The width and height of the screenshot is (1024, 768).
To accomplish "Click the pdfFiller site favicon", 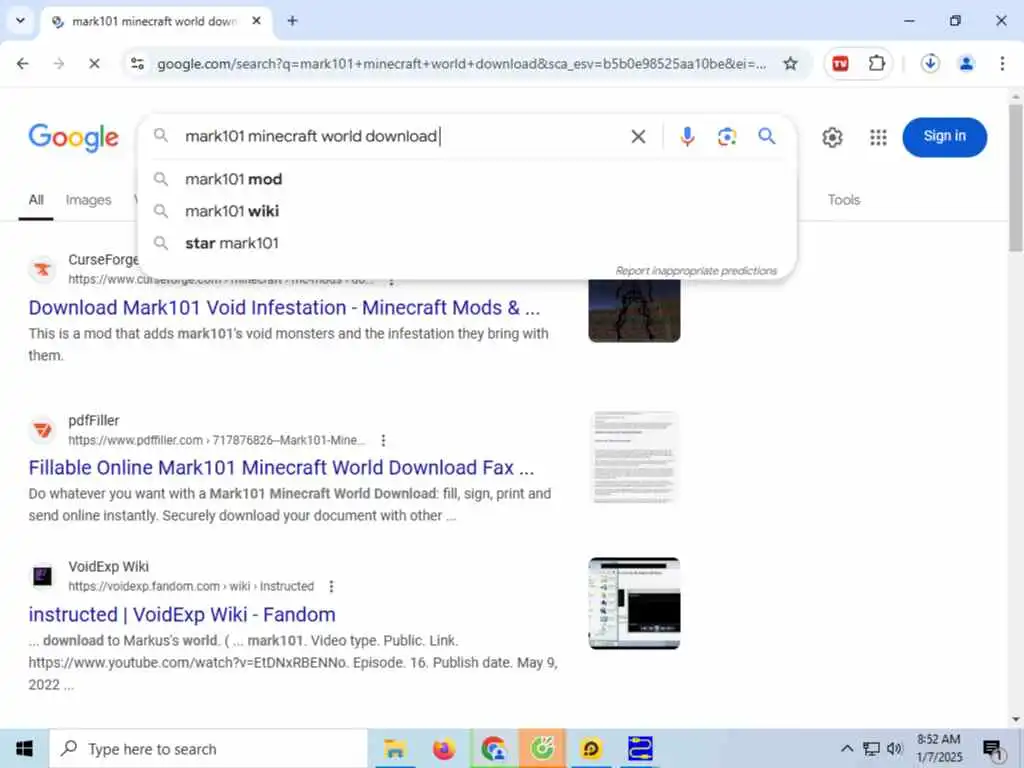I will [x=42, y=430].
